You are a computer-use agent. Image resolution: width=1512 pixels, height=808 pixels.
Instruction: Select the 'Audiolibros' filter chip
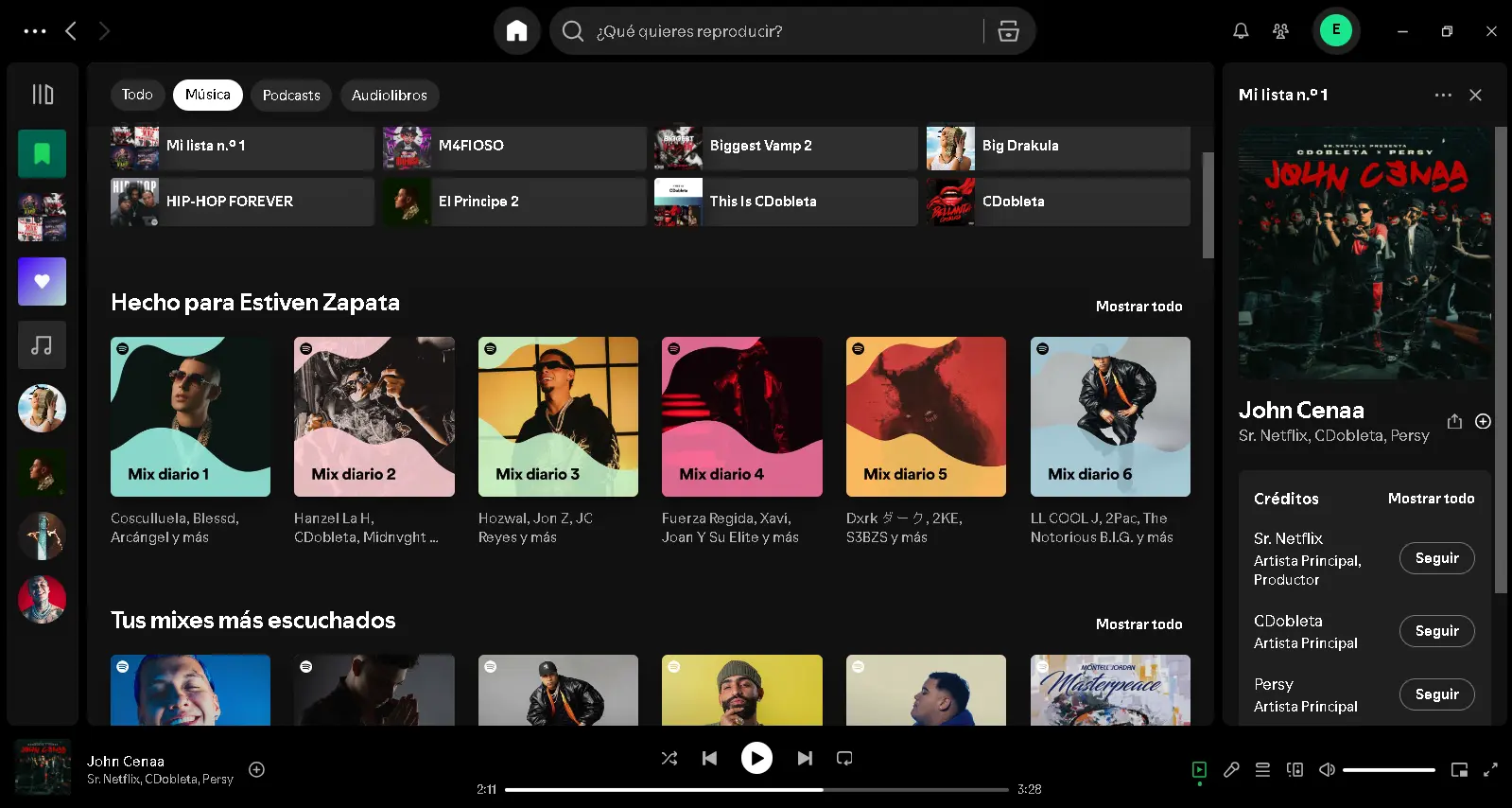389,95
